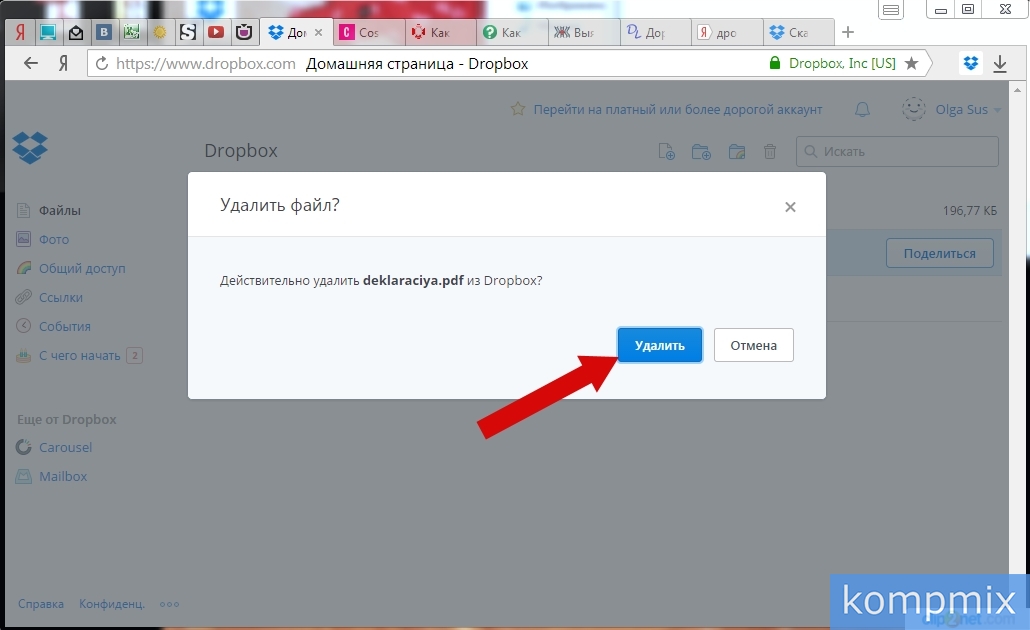Click the scrollbar up arrow
1030x630 pixels.
pos(1018,90)
